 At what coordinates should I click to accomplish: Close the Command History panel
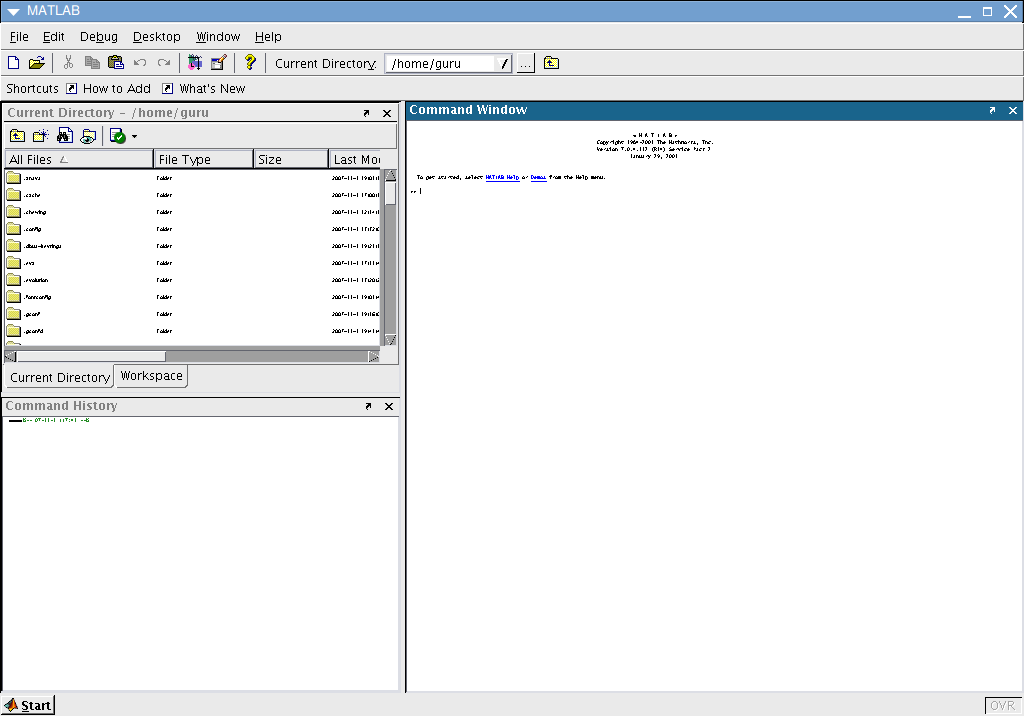pyautogui.click(x=389, y=406)
